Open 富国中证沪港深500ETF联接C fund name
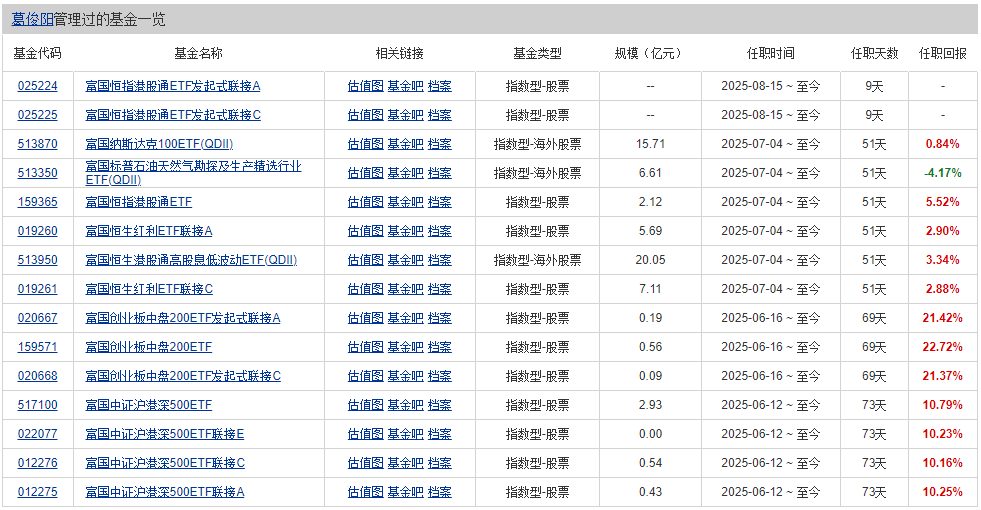981x510 pixels. pyautogui.click(x=165, y=463)
